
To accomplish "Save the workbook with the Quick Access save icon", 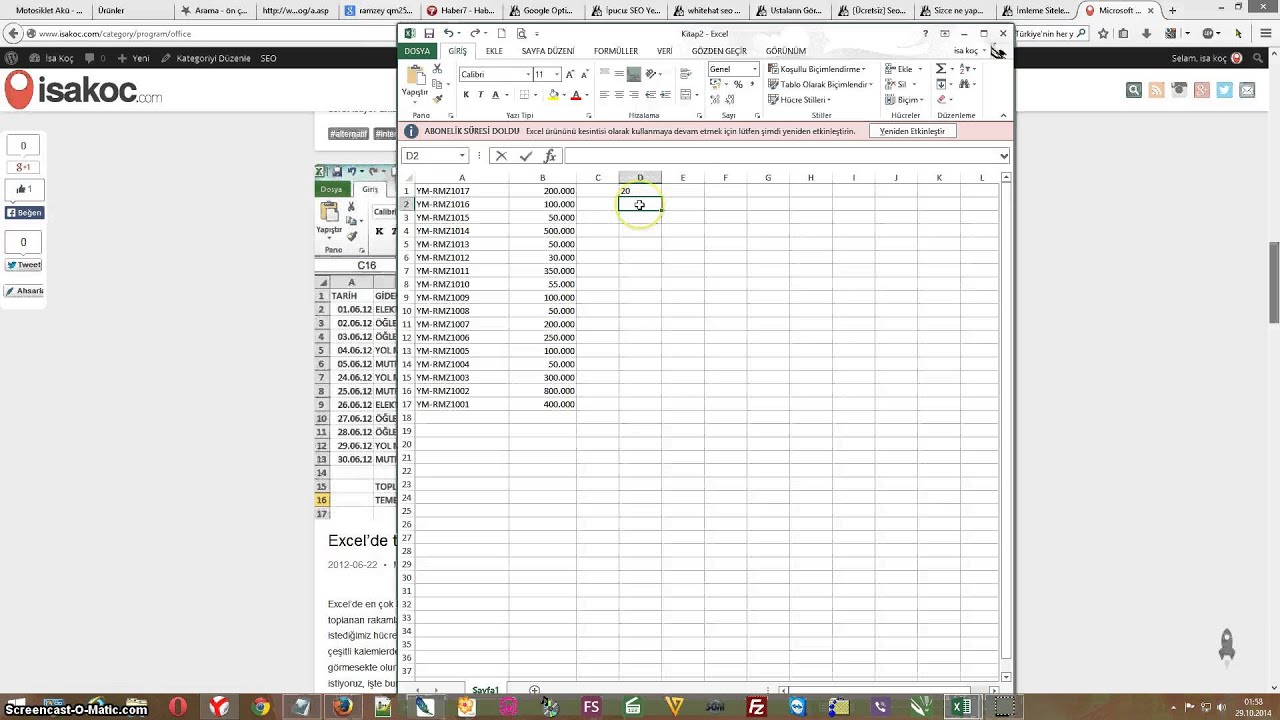I will [429, 34].
